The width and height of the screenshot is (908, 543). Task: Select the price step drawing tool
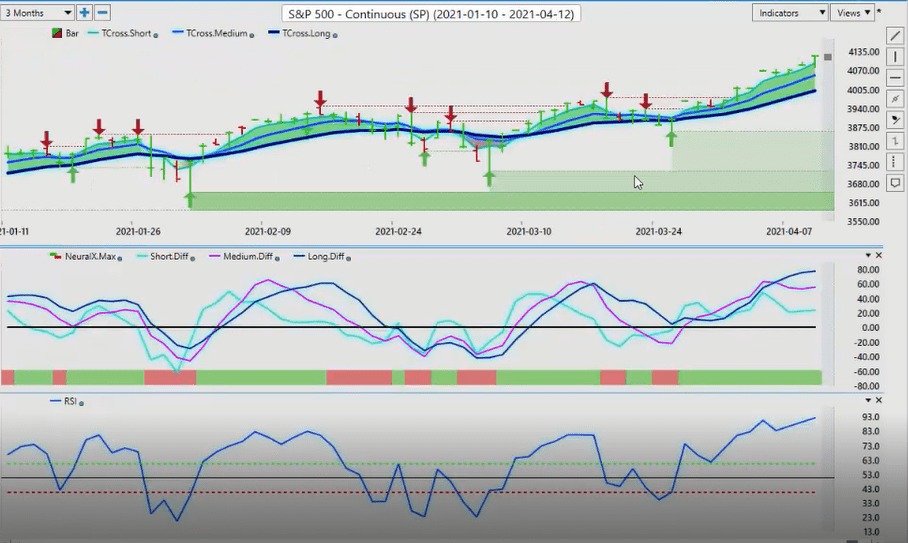(895, 141)
